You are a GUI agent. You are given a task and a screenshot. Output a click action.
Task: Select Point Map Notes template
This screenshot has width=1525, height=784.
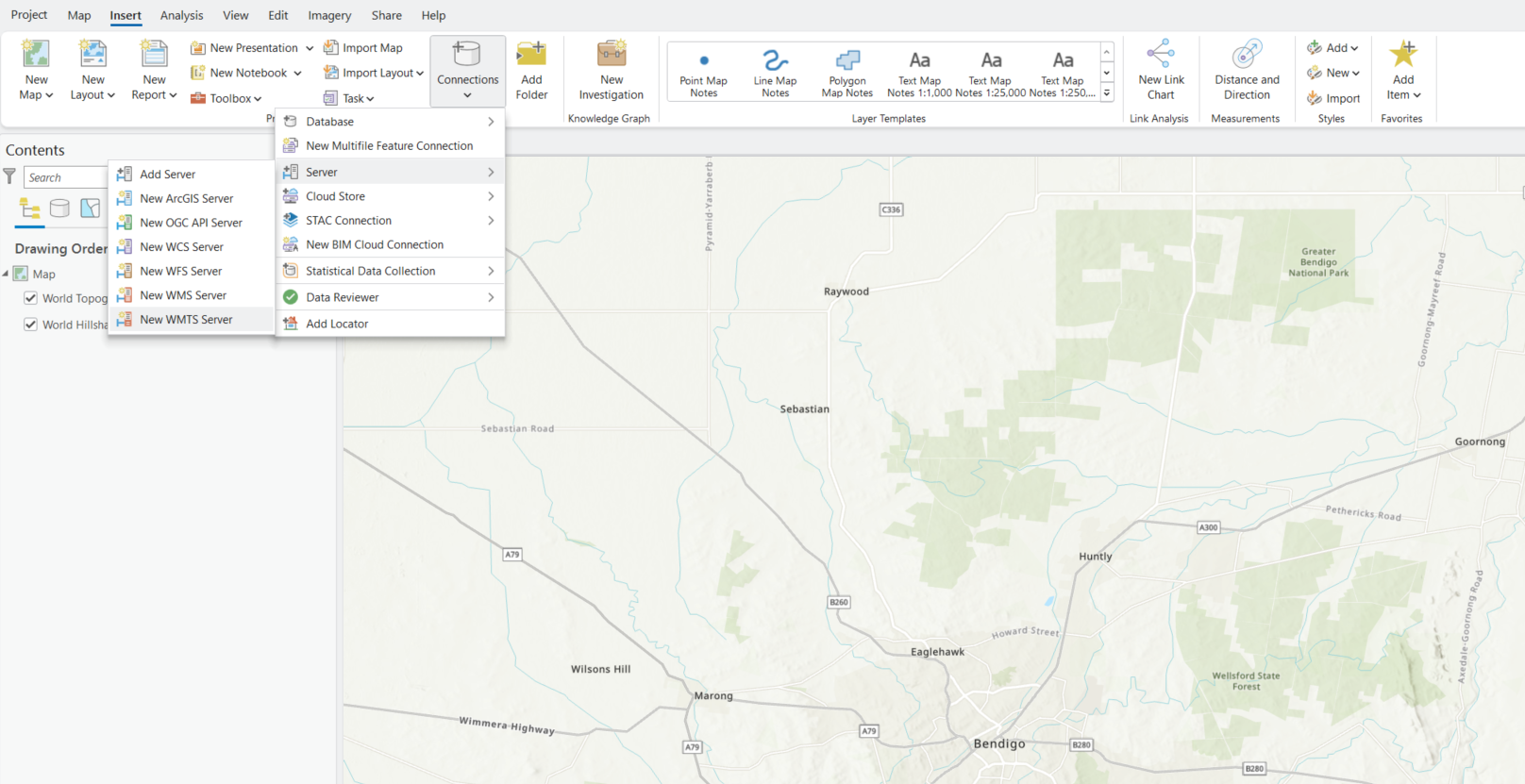pos(703,72)
